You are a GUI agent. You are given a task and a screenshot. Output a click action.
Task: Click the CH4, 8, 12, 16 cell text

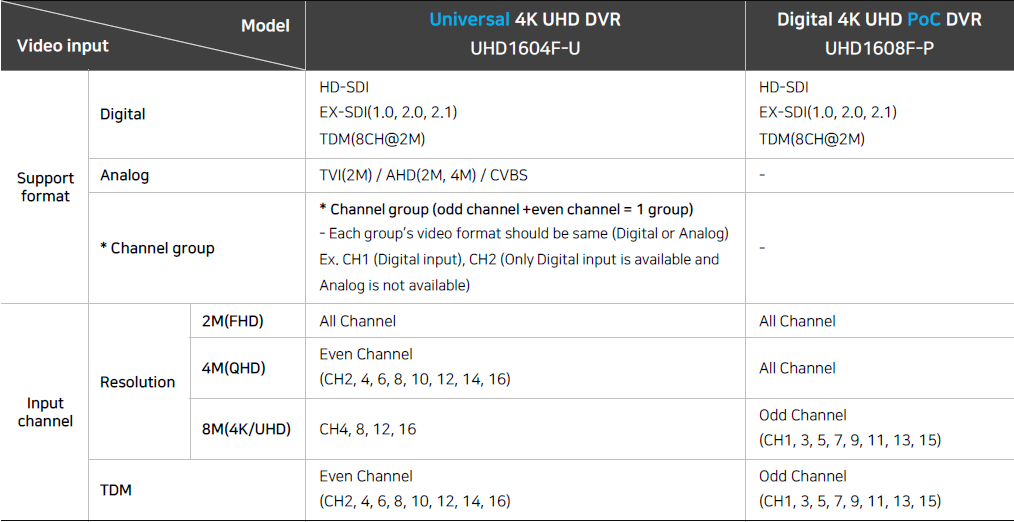tap(368, 428)
